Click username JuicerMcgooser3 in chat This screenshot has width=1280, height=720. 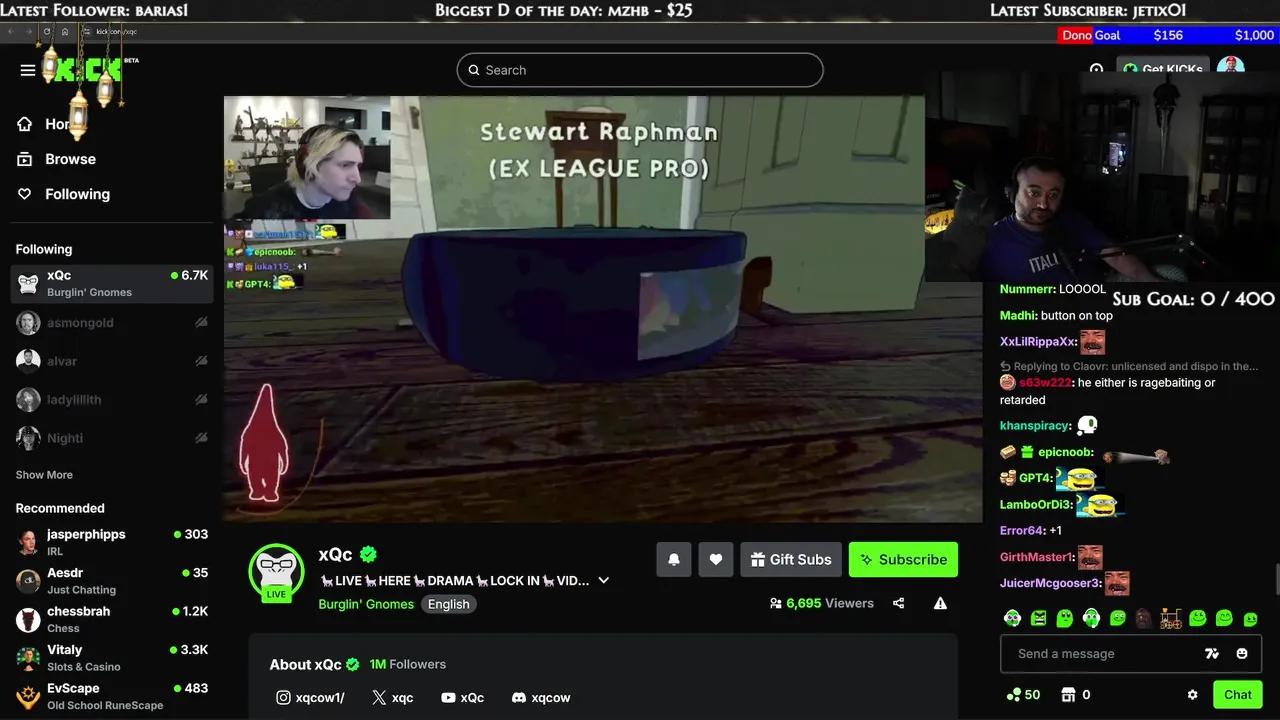[1050, 584]
